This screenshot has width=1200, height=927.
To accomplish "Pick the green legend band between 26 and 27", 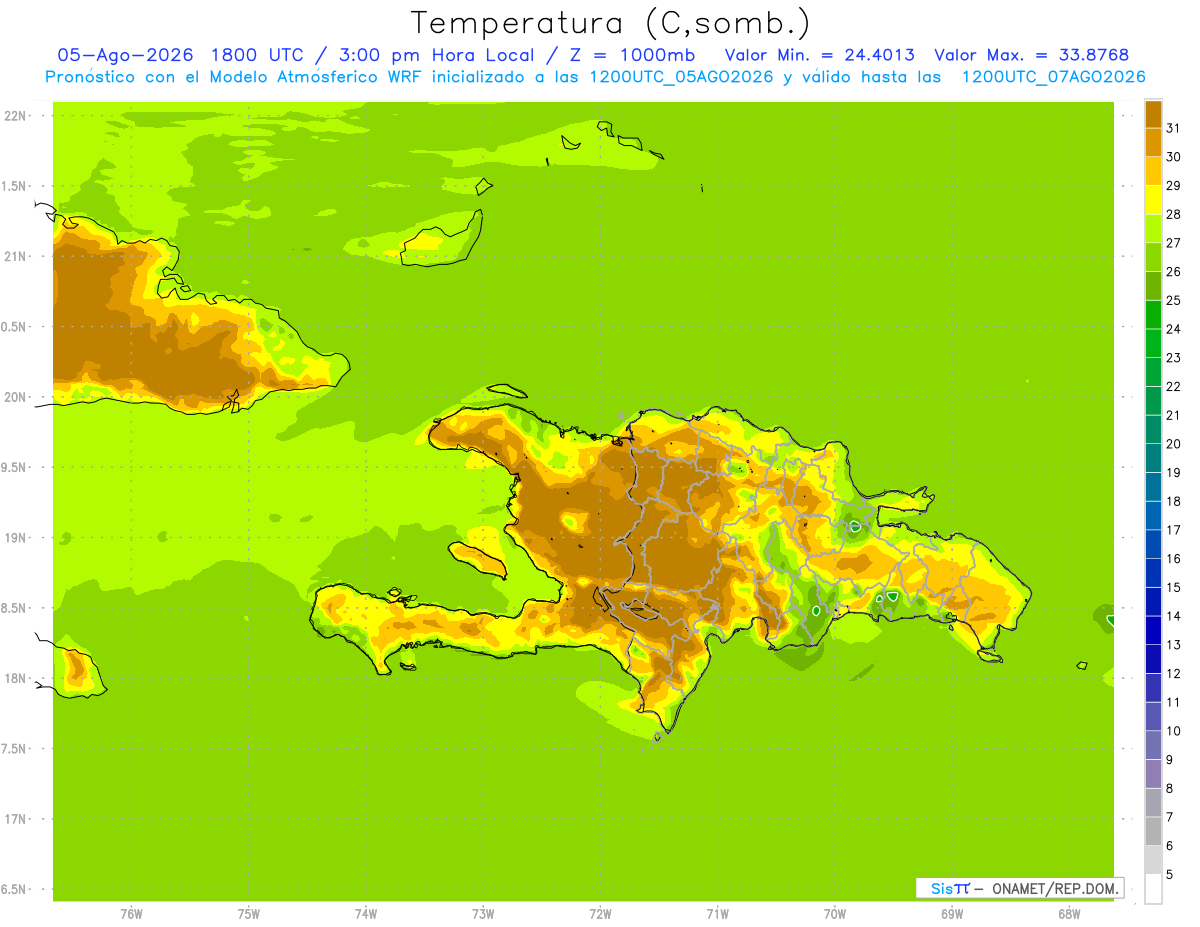I will coord(1153,257).
